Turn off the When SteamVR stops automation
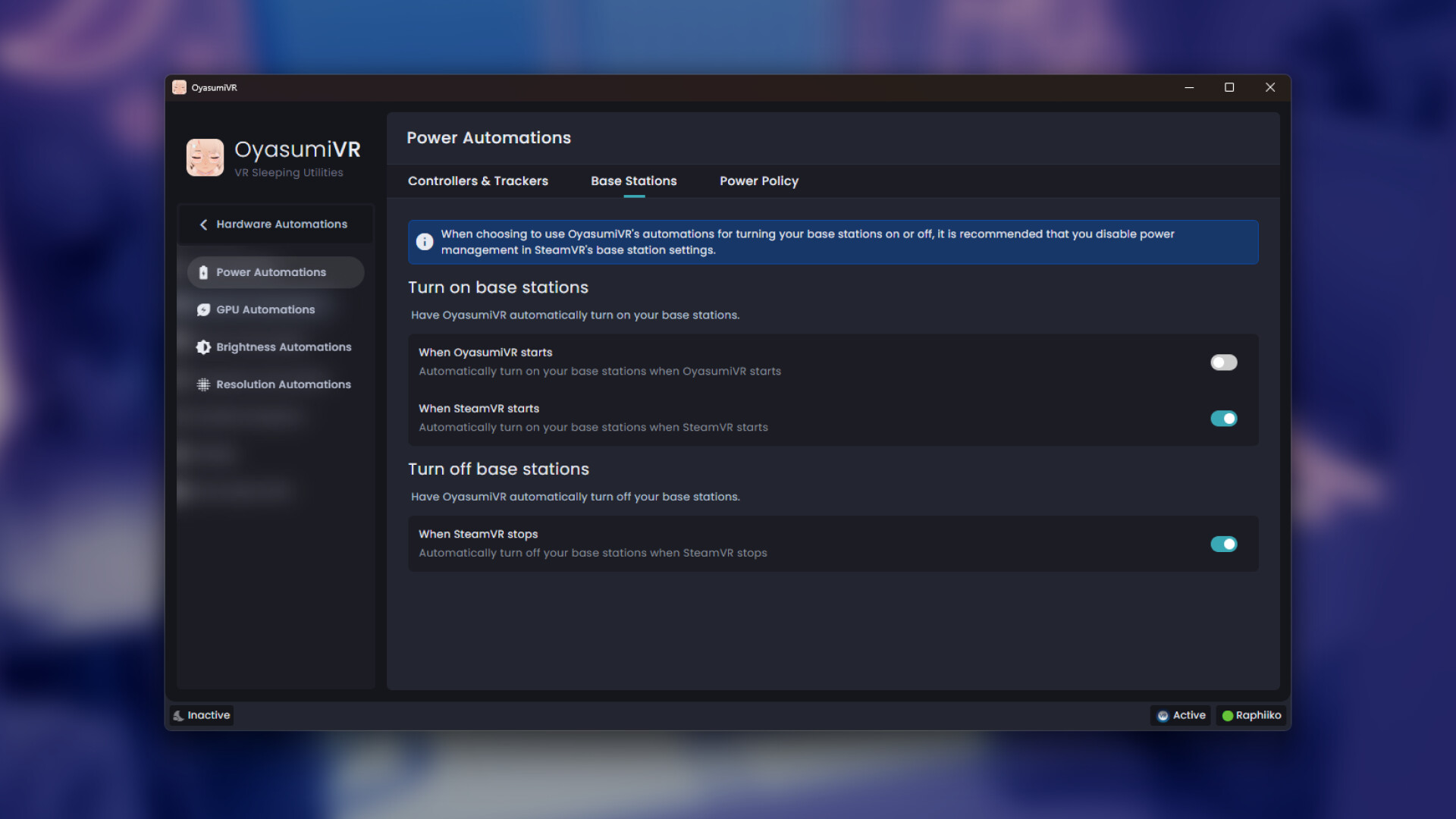Screen dimensions: 1456x819 click(x=1223, y=544)
